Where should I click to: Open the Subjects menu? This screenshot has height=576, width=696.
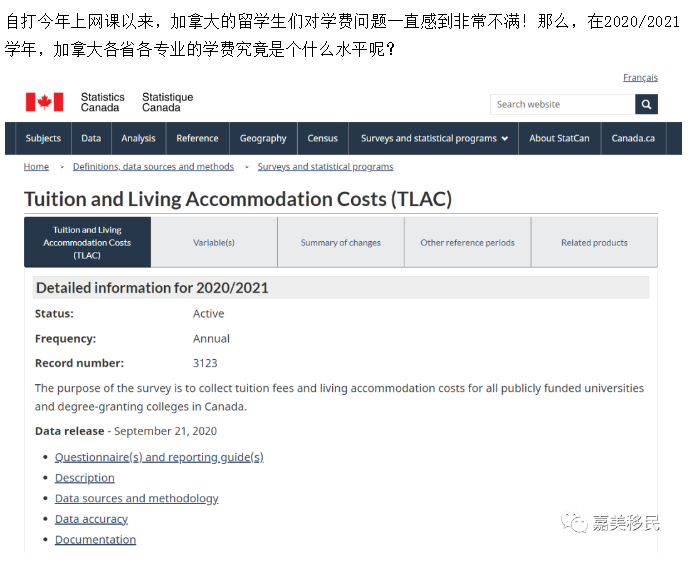(43, 139)
